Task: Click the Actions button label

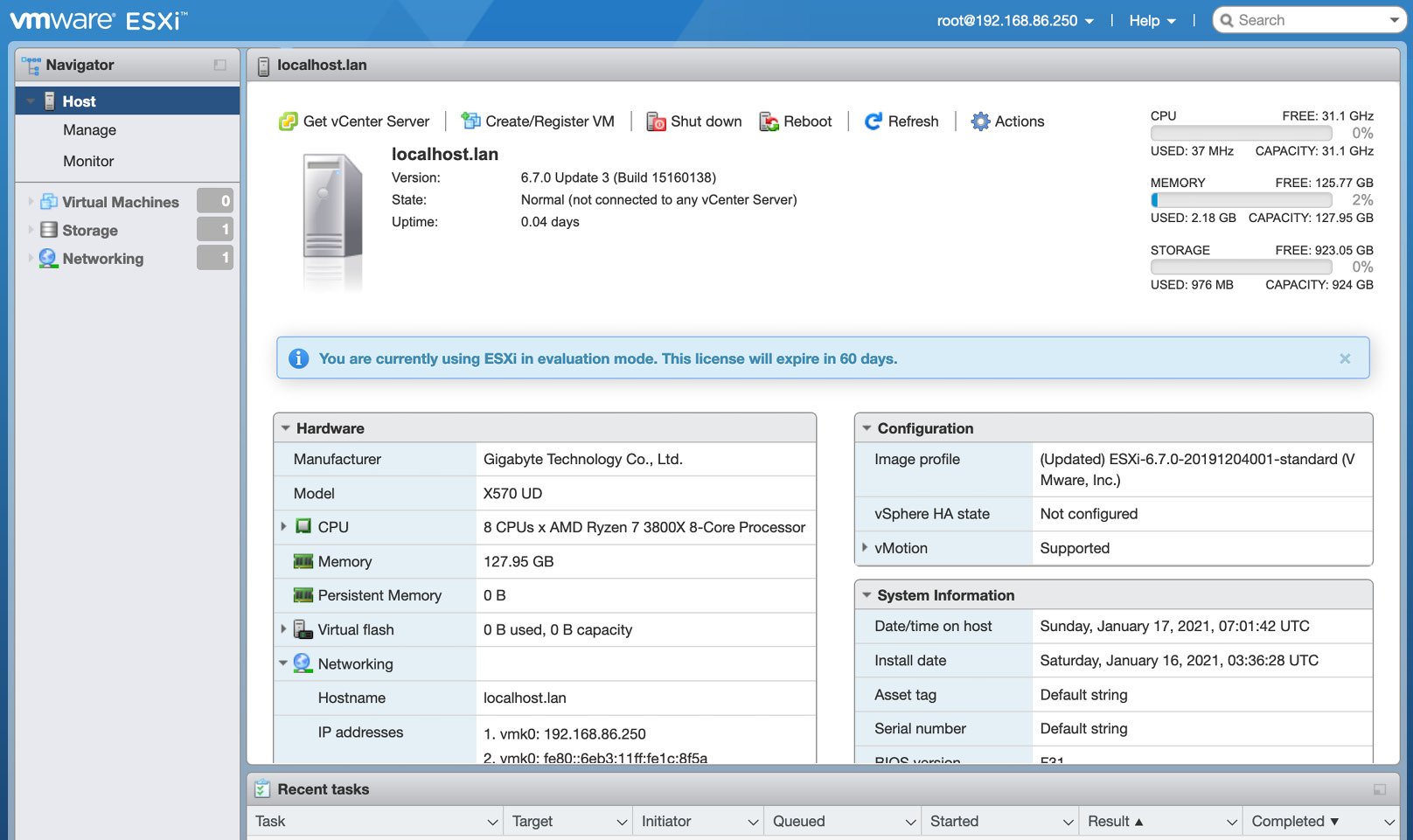Action: coord(1020,121)
